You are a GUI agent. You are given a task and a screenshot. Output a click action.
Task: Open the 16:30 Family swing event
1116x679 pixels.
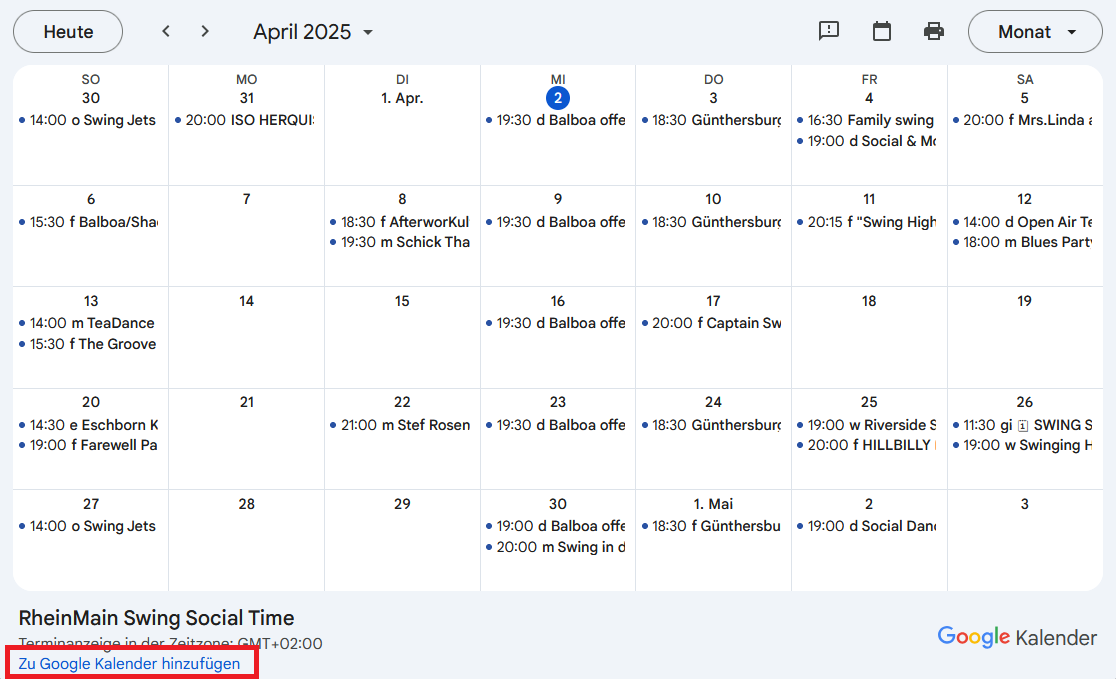click(869, 120)
